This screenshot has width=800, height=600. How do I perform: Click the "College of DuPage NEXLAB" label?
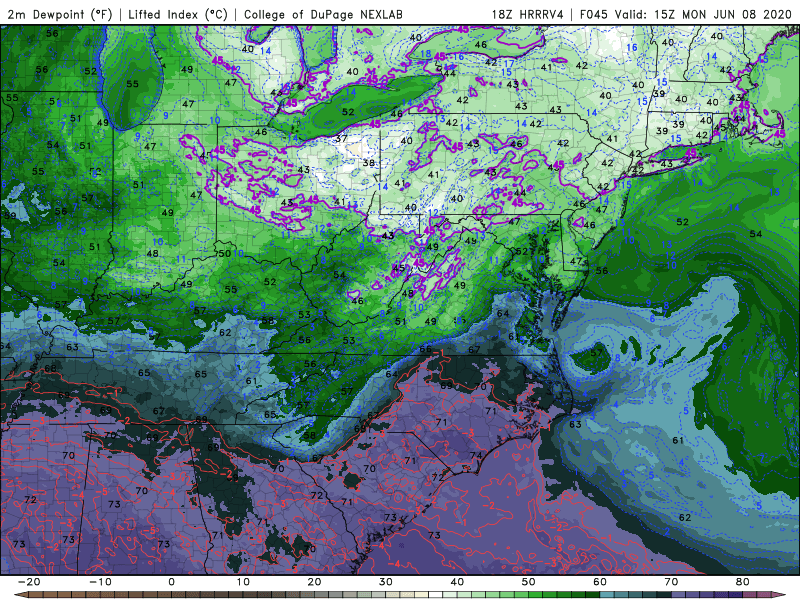(x=323, y=14)
